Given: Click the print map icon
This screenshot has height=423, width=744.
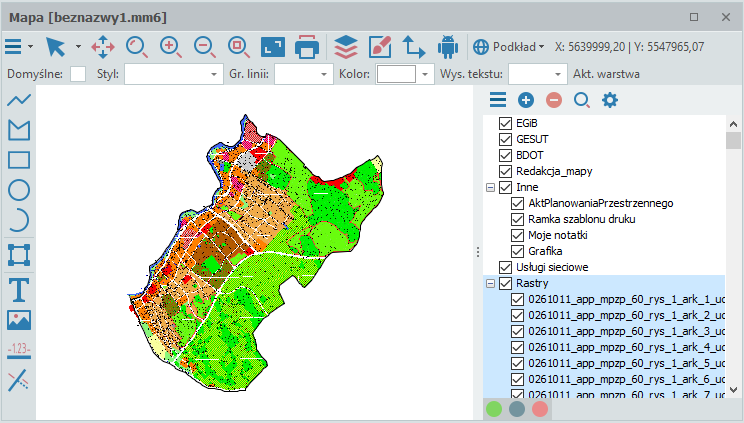Looking at the screenshot, I should click(x=307, y=46).
